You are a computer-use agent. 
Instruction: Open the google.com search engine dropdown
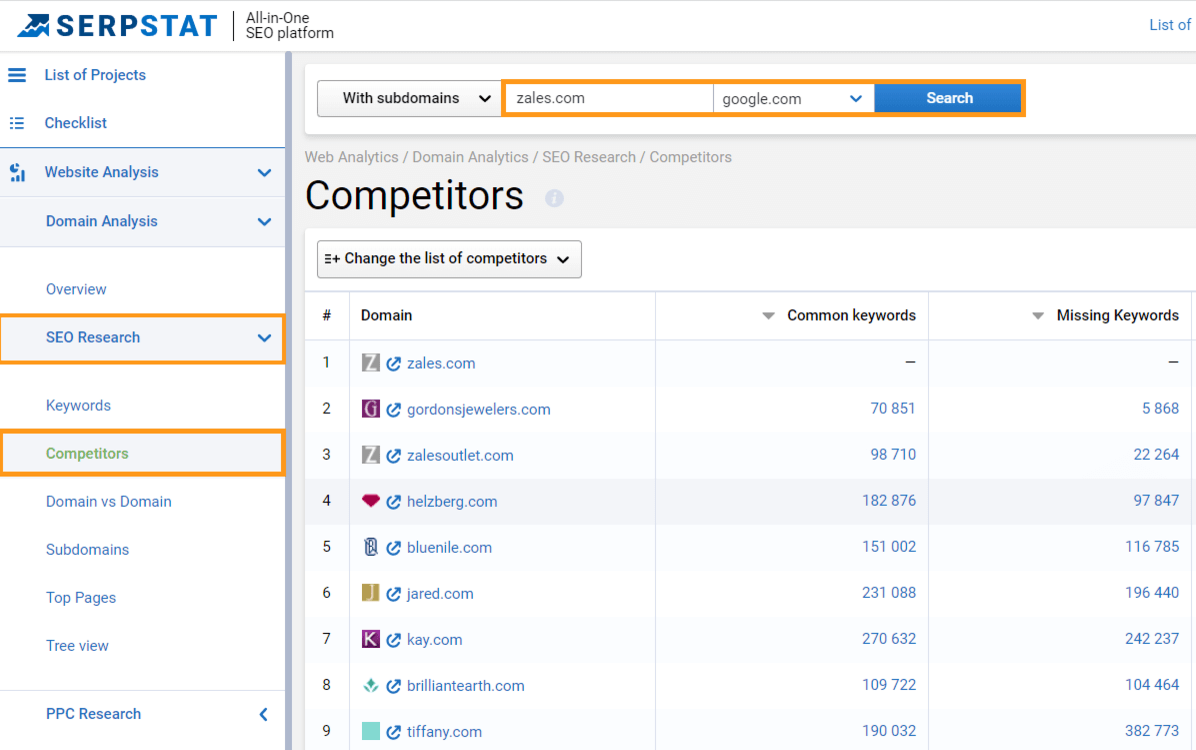click(793, 98)
